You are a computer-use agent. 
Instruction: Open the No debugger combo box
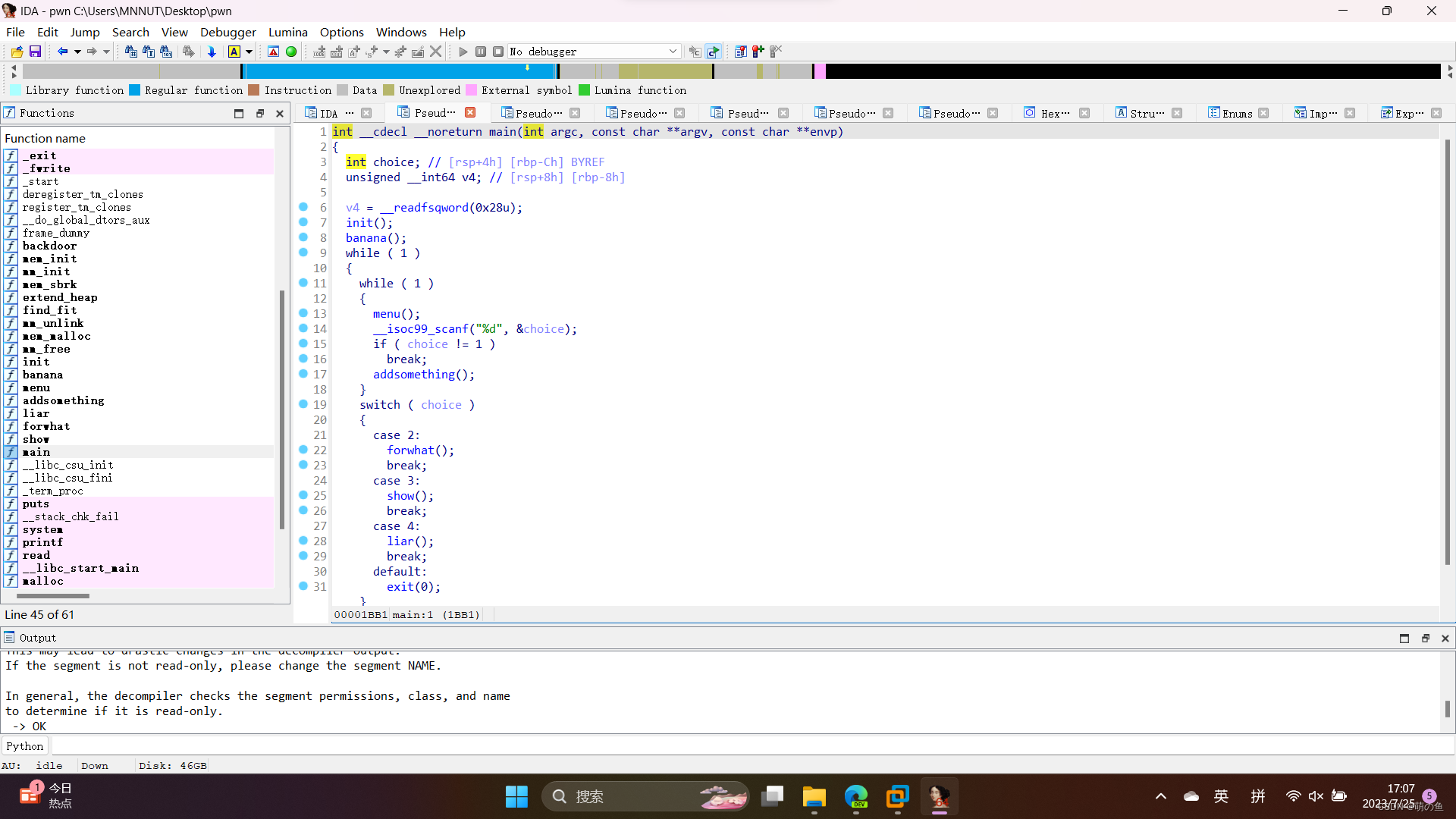coord(594,52)
